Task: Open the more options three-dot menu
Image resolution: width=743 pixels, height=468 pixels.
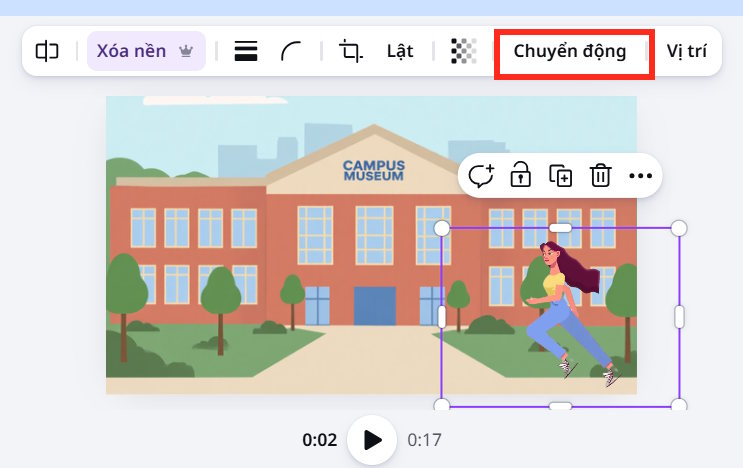Action: [641, 176]
